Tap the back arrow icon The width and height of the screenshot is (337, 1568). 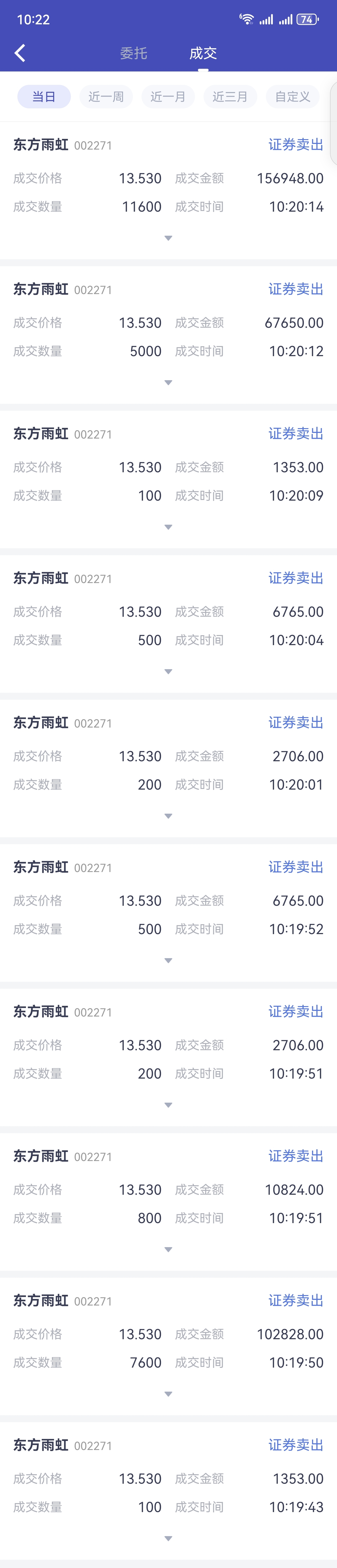[20, 53]
